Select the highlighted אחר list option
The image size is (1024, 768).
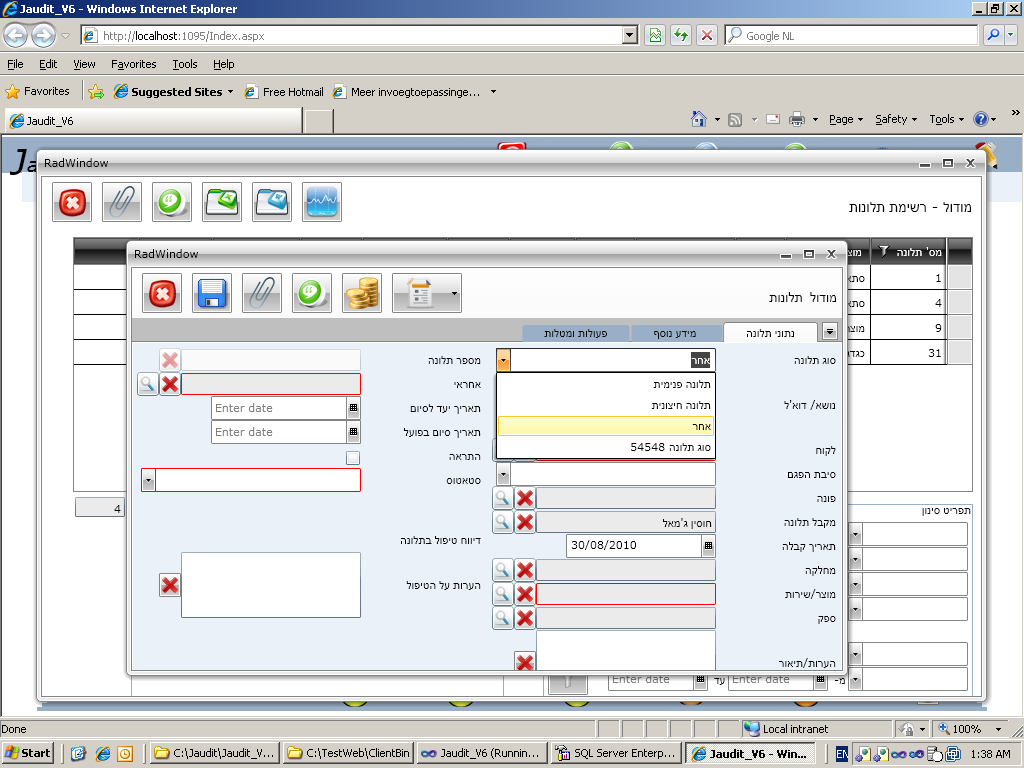(605, 426)
